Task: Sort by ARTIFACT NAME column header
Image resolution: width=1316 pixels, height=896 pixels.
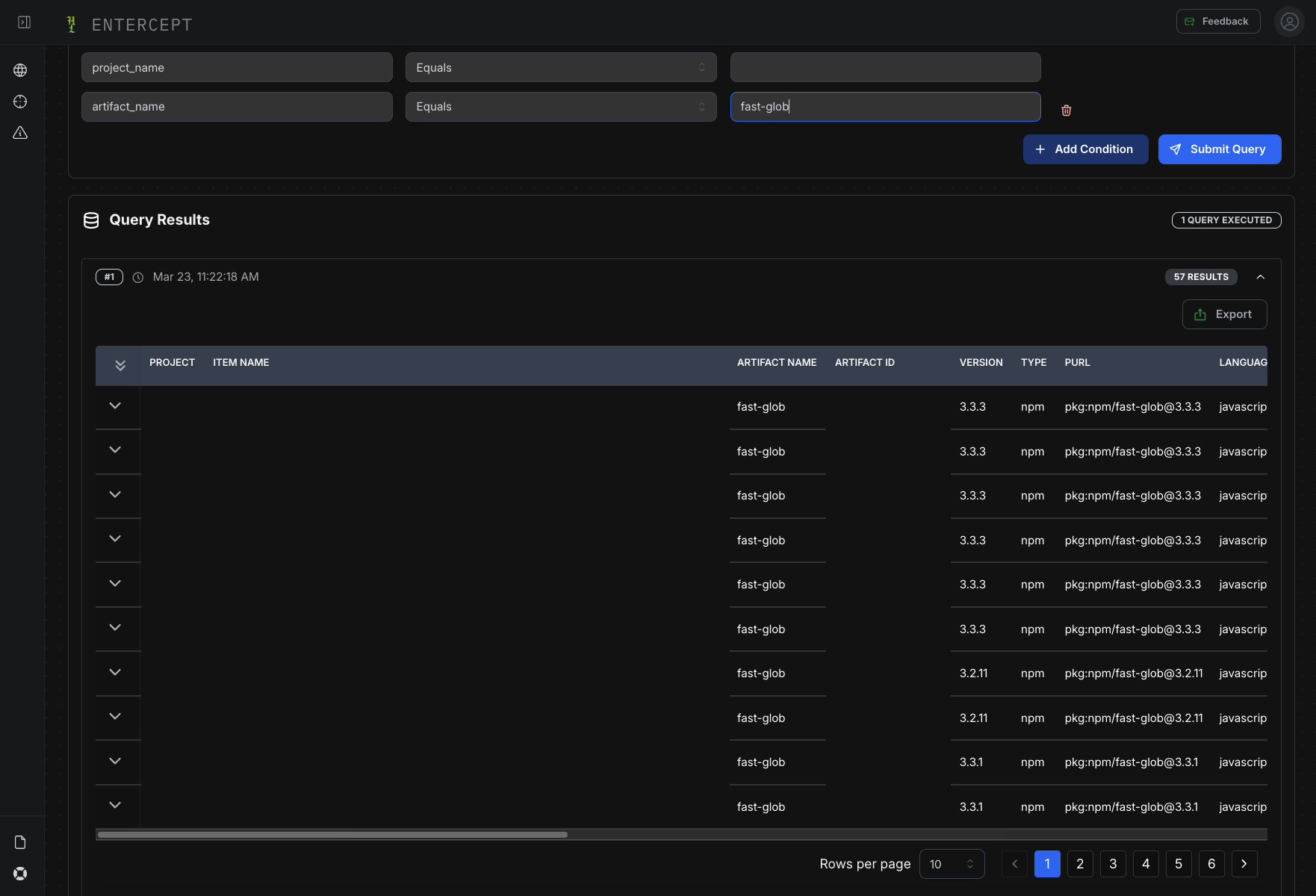Action: 777,363
